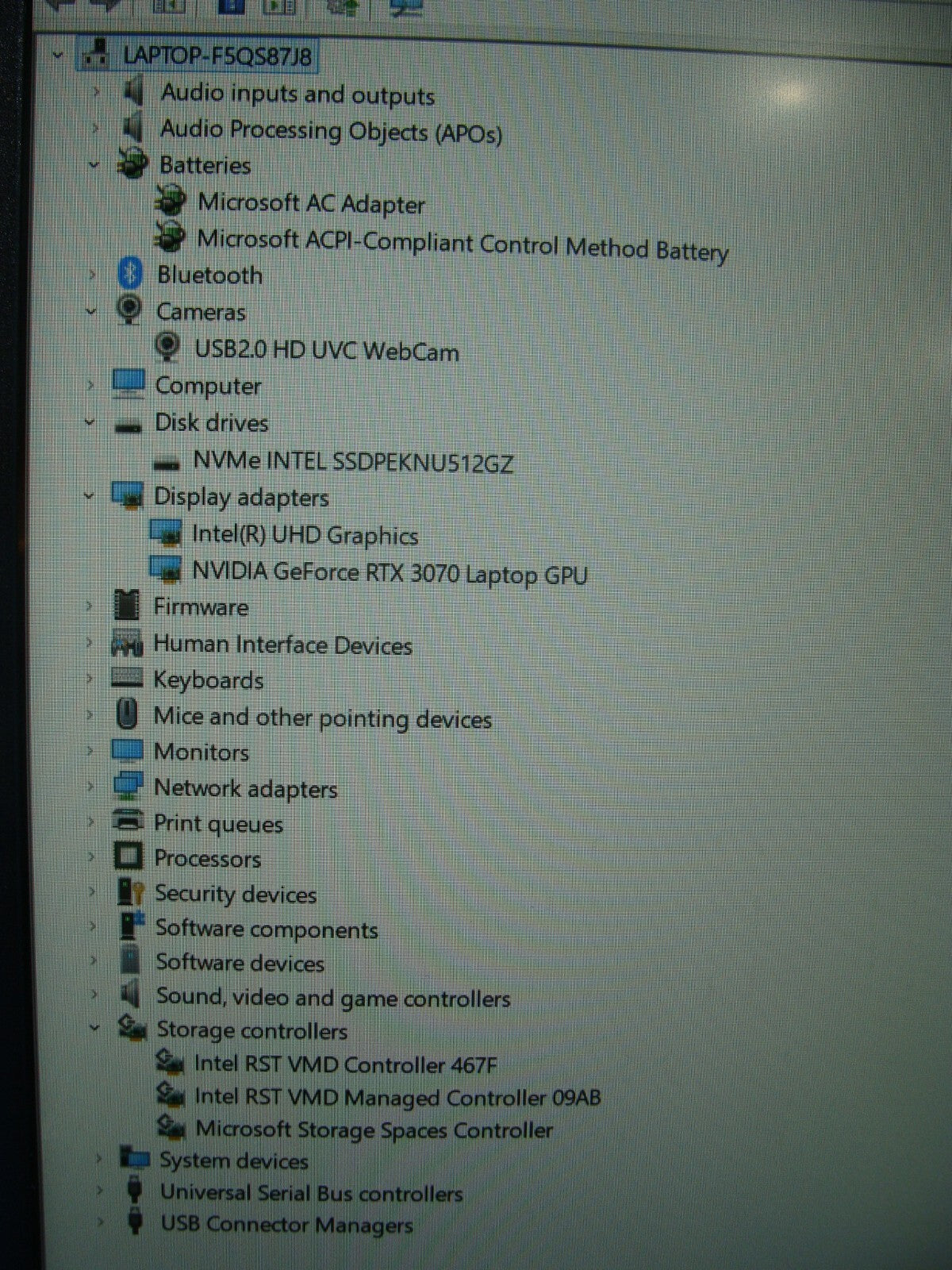The height and width of the screenshot is (1270, 952).
Task: Select the LAPTOP-F5QS87J8 root node
Action: pyautogui.click(x=217, y=57)
